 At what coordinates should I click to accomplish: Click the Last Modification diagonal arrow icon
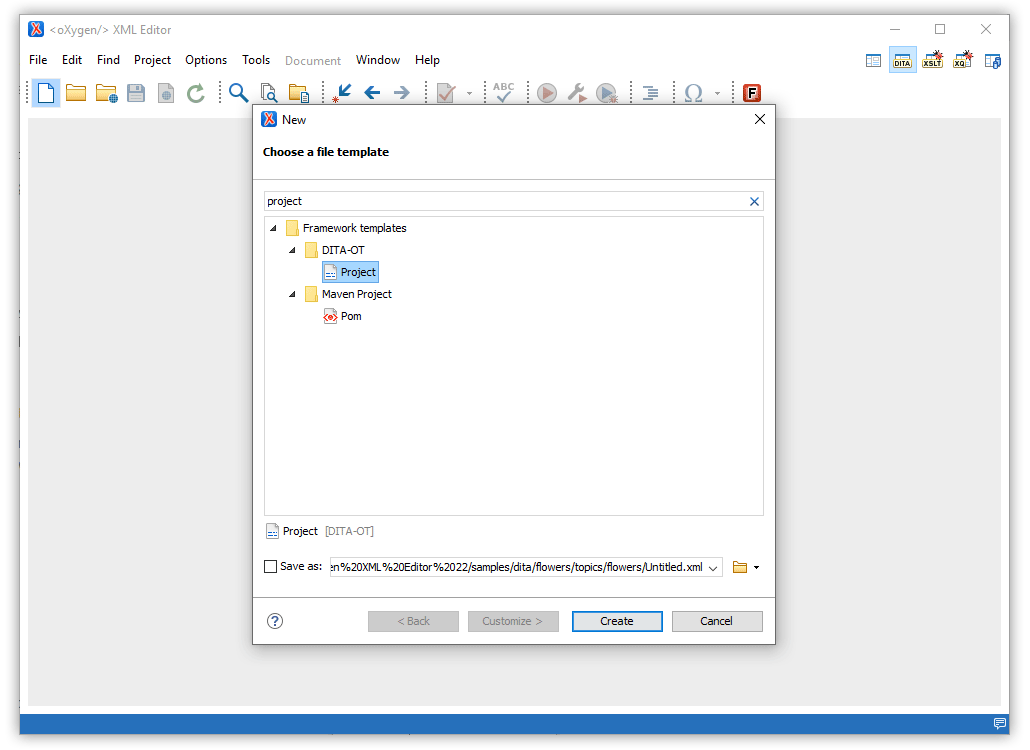tap(342, 93)
